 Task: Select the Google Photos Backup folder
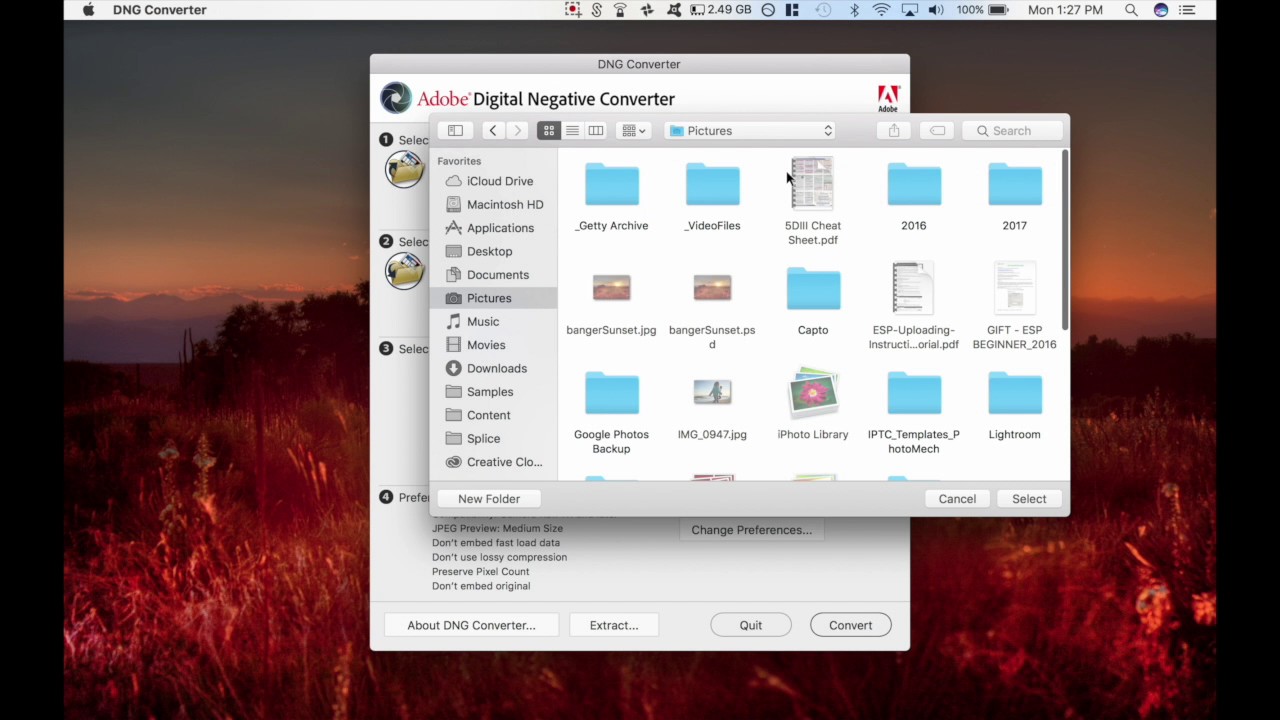click(611, 394)
